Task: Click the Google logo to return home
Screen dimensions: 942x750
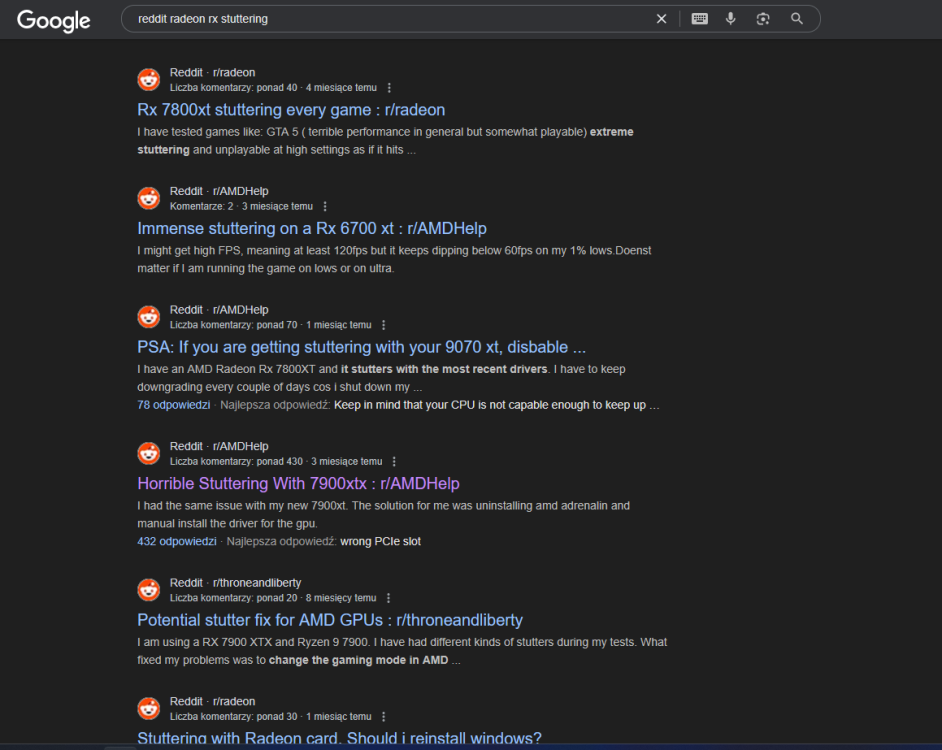Action: (53, 21)
